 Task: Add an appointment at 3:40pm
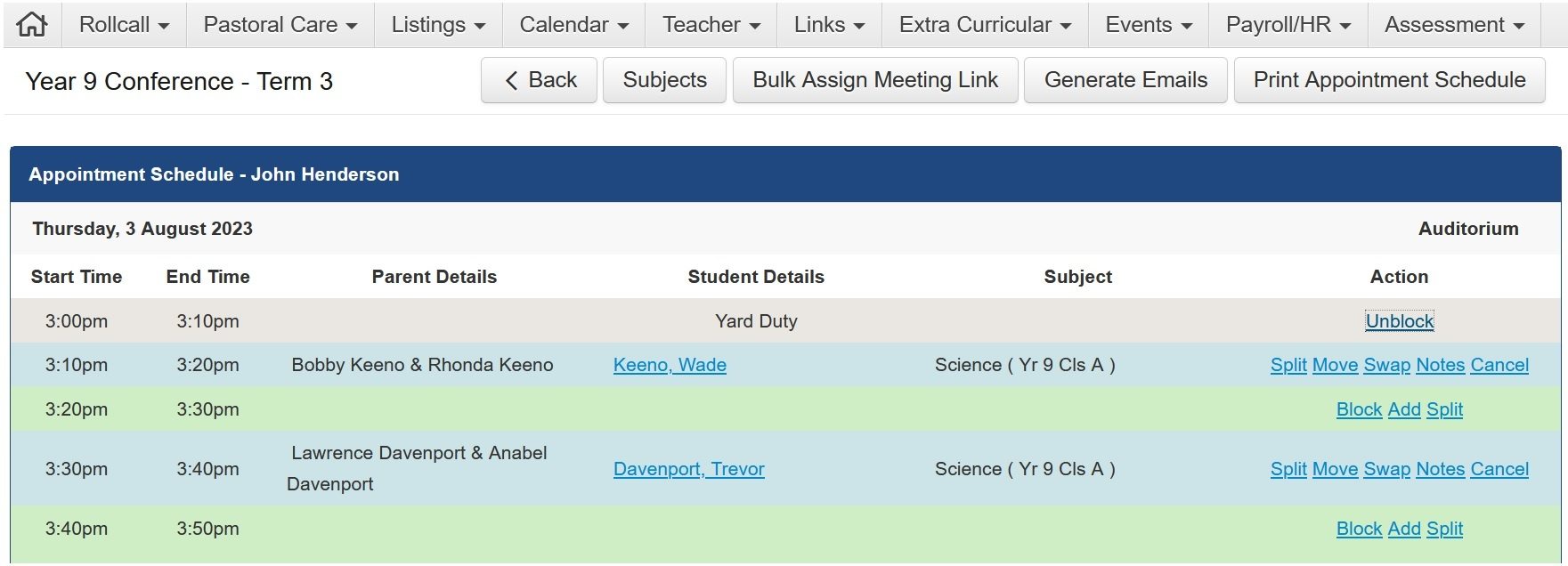(x=1404, y=529)
